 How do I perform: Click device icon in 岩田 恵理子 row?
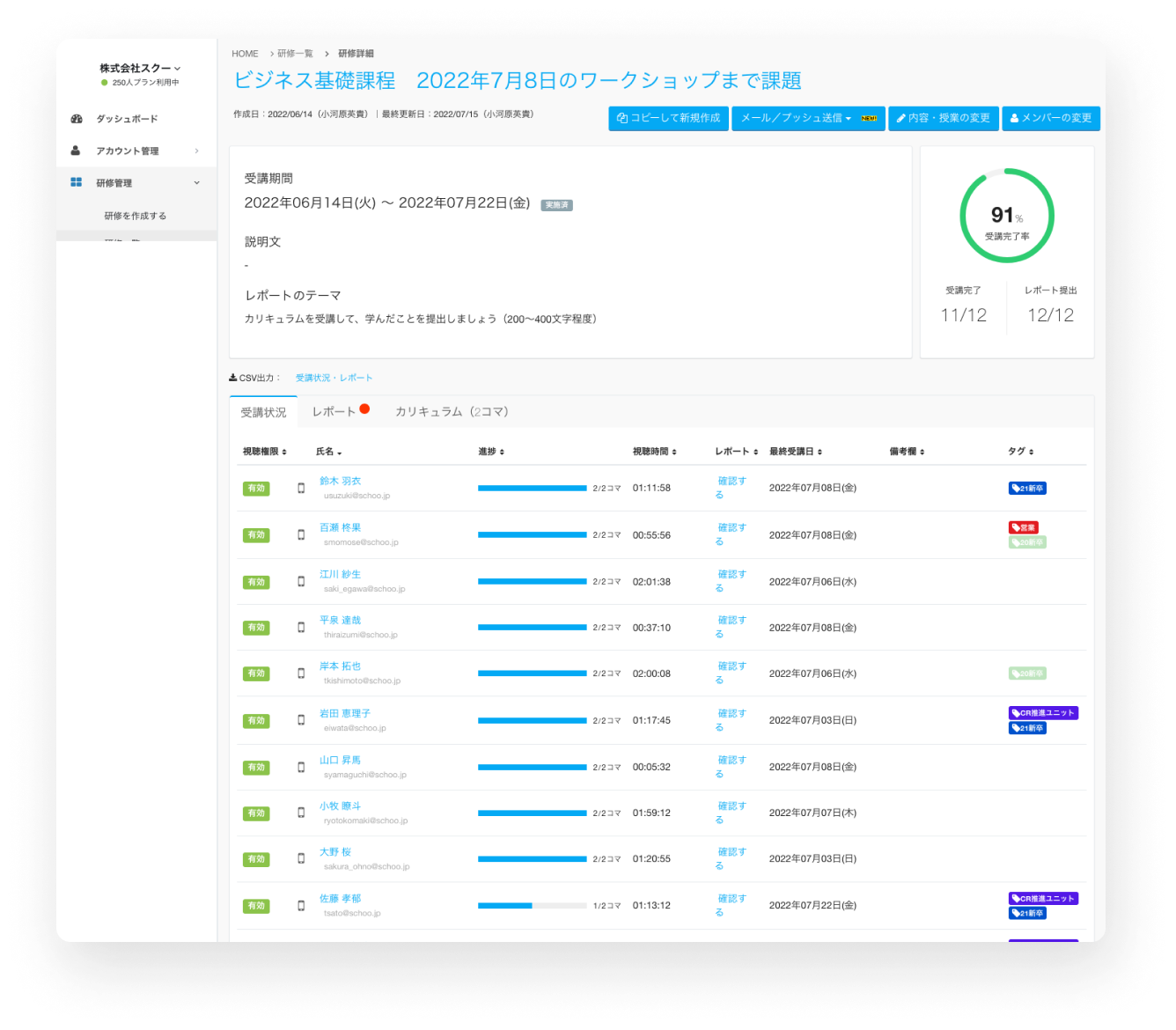tap(301, 720)
